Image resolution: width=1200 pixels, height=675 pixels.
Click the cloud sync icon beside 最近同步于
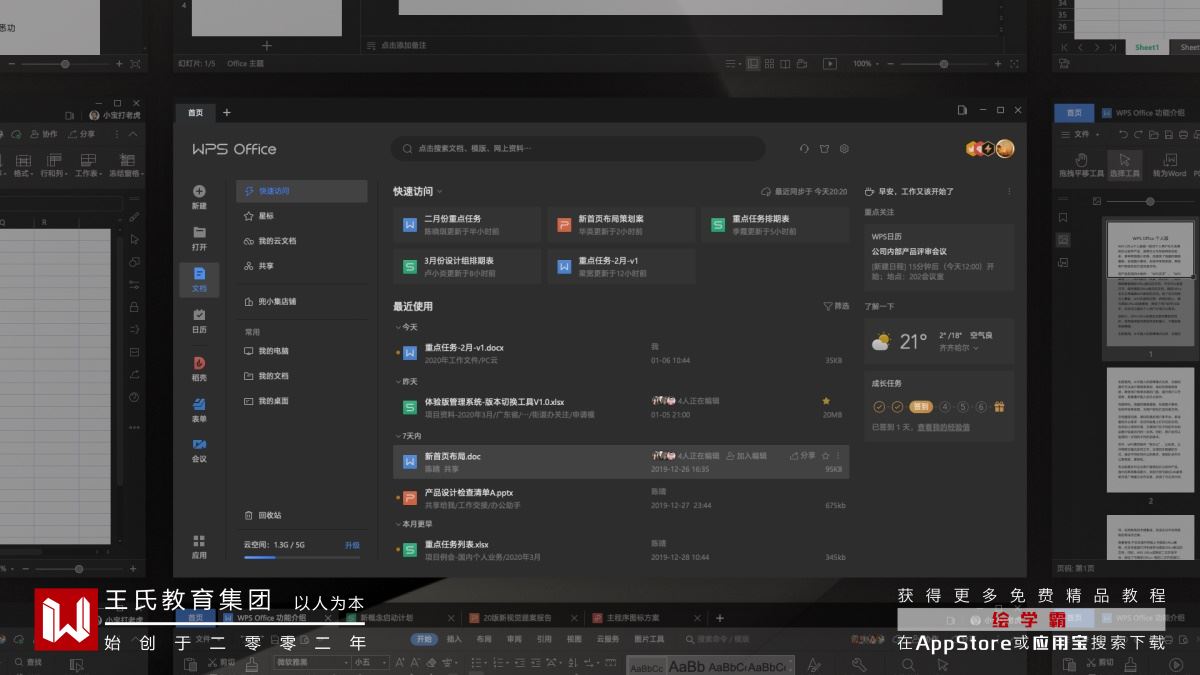coord(766,191)
